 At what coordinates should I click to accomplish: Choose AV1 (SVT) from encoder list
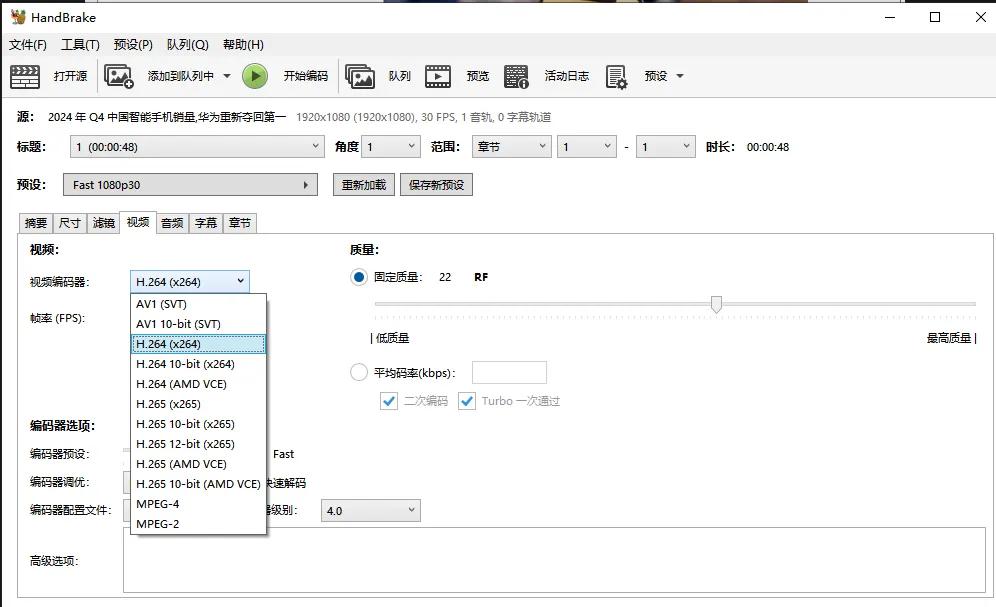(198, 304)
